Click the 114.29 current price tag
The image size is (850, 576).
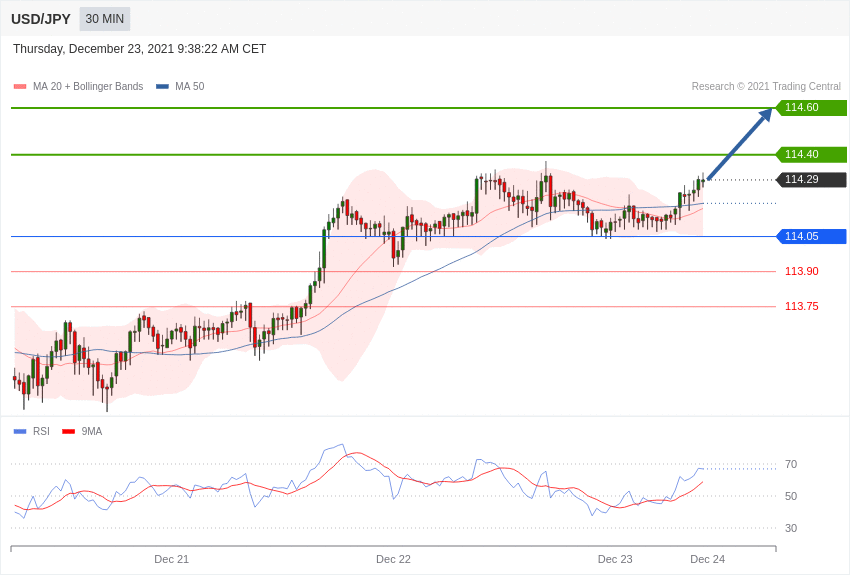pyautogui.click(x=811, y=179)
